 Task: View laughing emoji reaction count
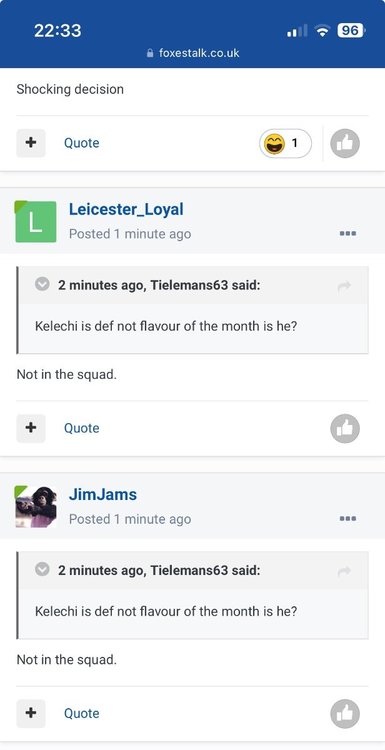point(286,143)
